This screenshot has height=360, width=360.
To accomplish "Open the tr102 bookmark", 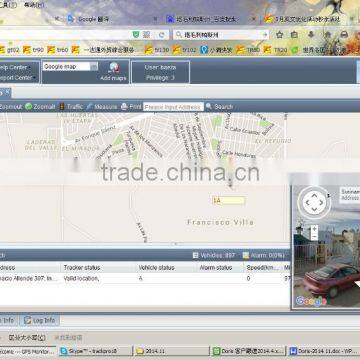I will 184,50.
